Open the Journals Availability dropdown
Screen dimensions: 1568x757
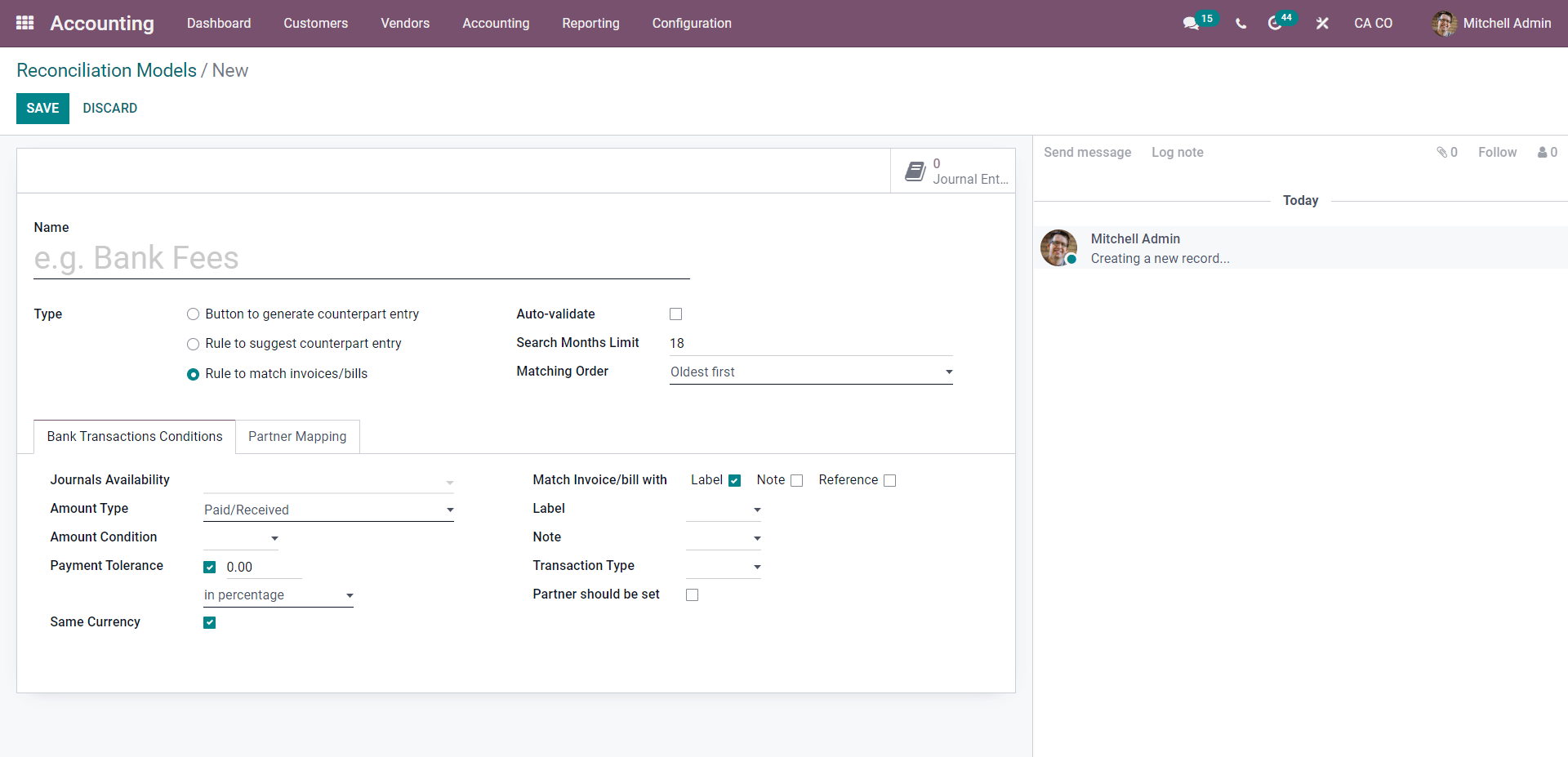point(328,481)
